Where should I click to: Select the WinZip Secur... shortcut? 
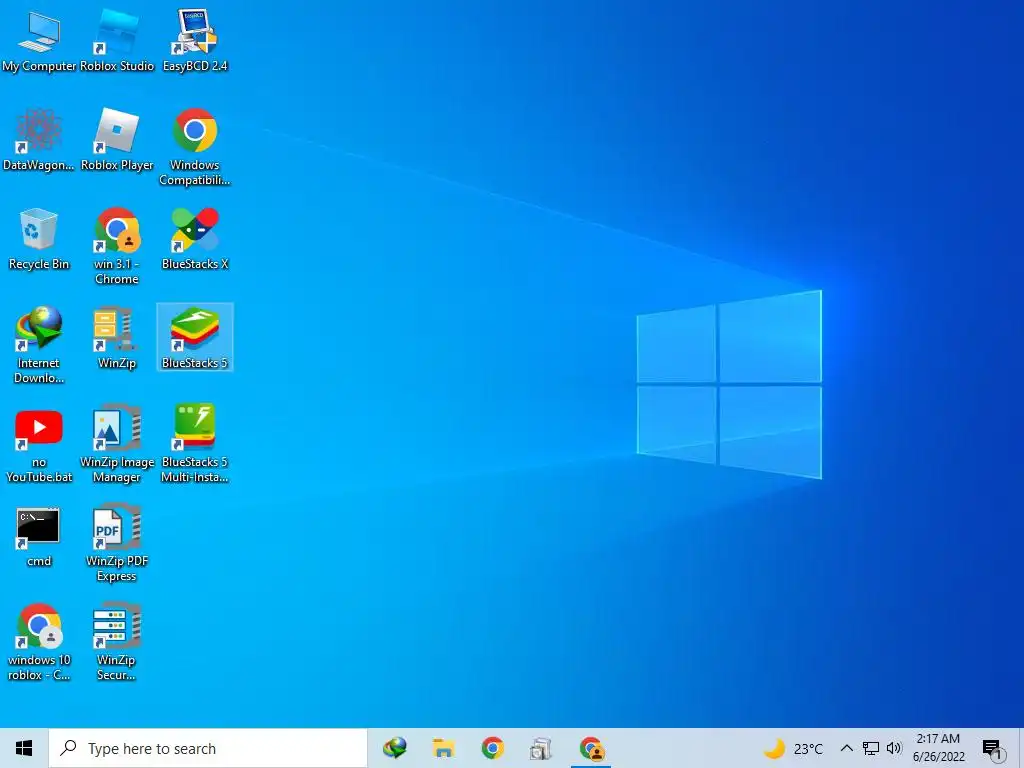click(117, 643)
